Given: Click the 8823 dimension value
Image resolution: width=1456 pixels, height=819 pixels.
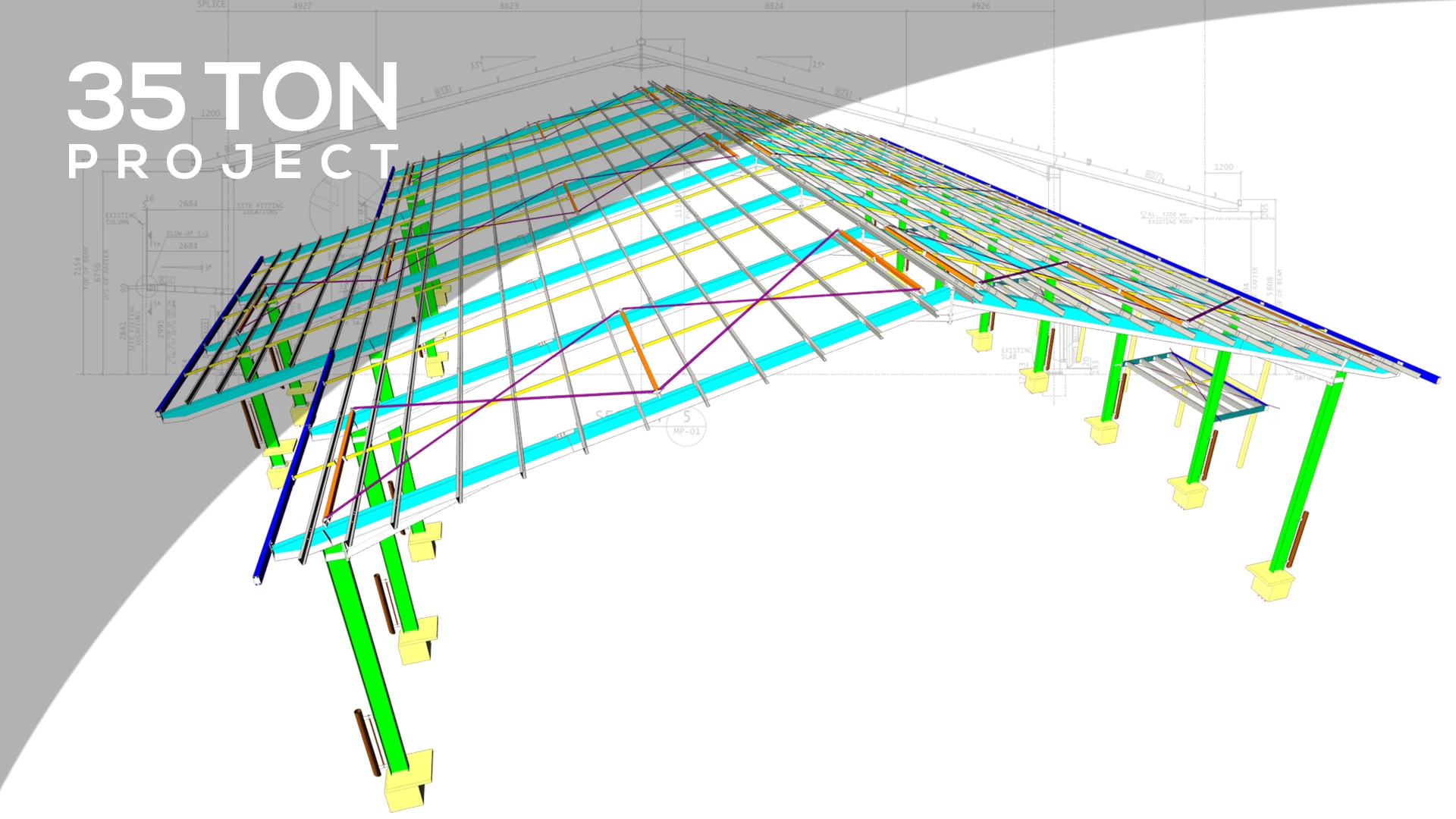Looking at the screenshot, I should (509, 6).
